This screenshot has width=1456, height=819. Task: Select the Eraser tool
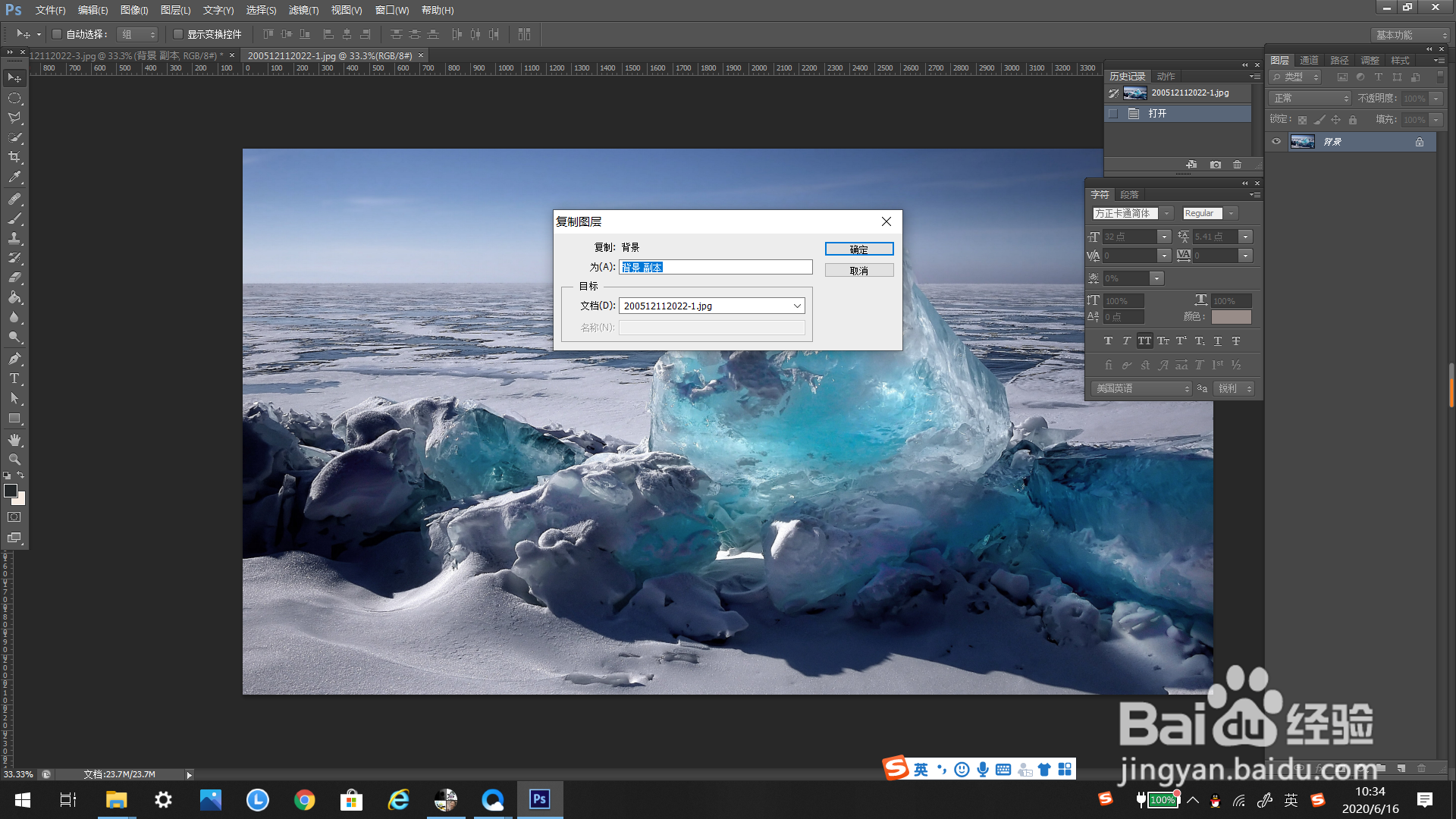coord(14,278)
